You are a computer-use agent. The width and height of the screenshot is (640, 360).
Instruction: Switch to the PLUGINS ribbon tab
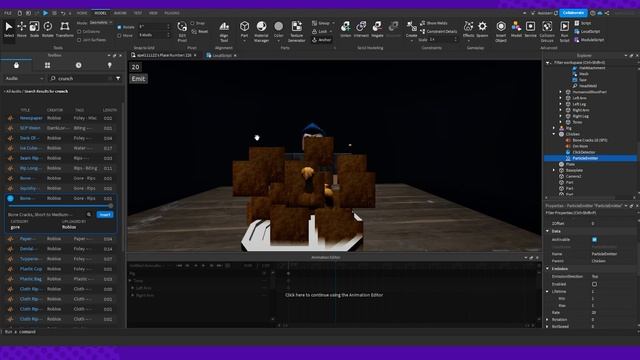click(172, 13)
